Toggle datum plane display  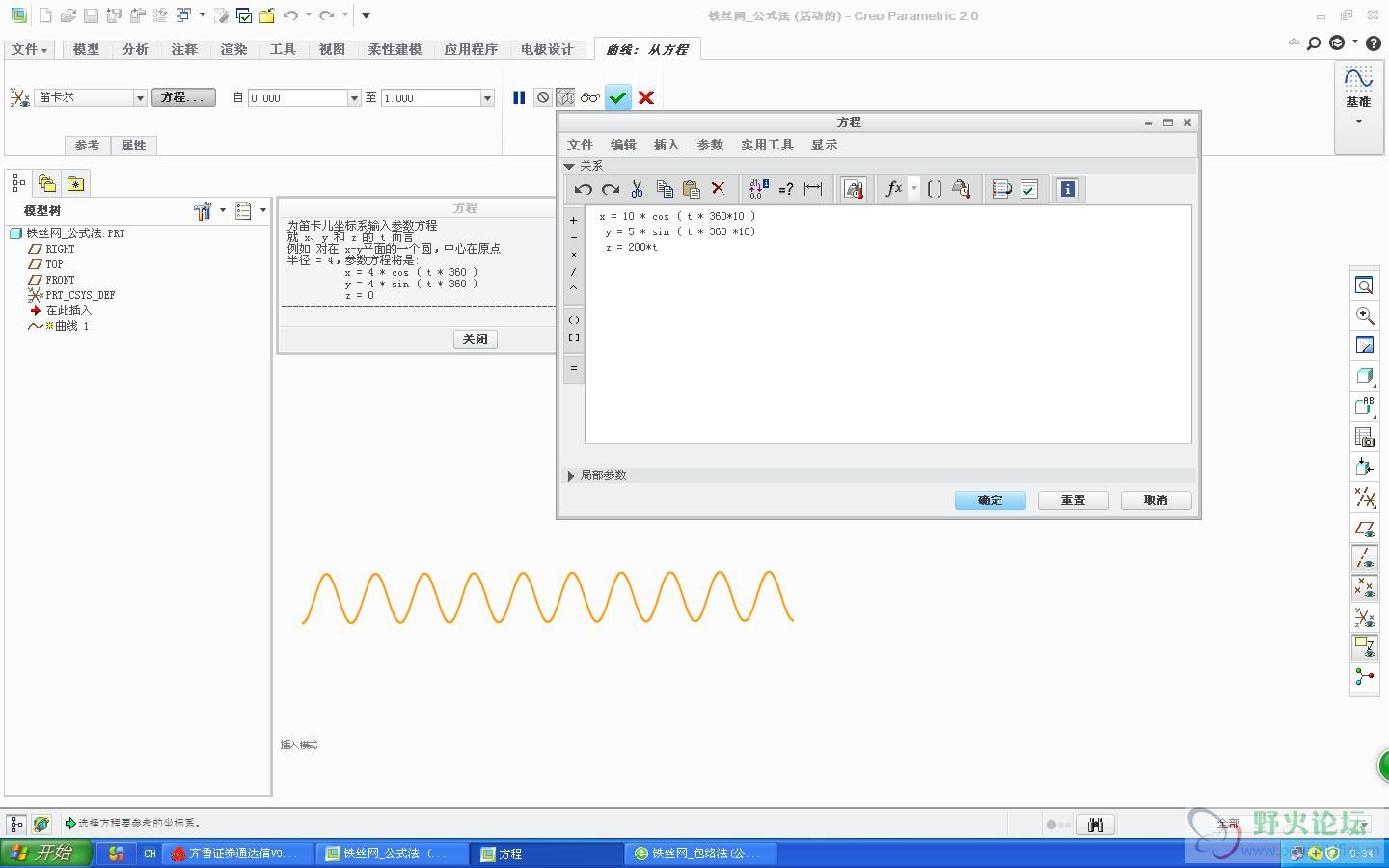pyautogui.click(x=1364, y=528)
